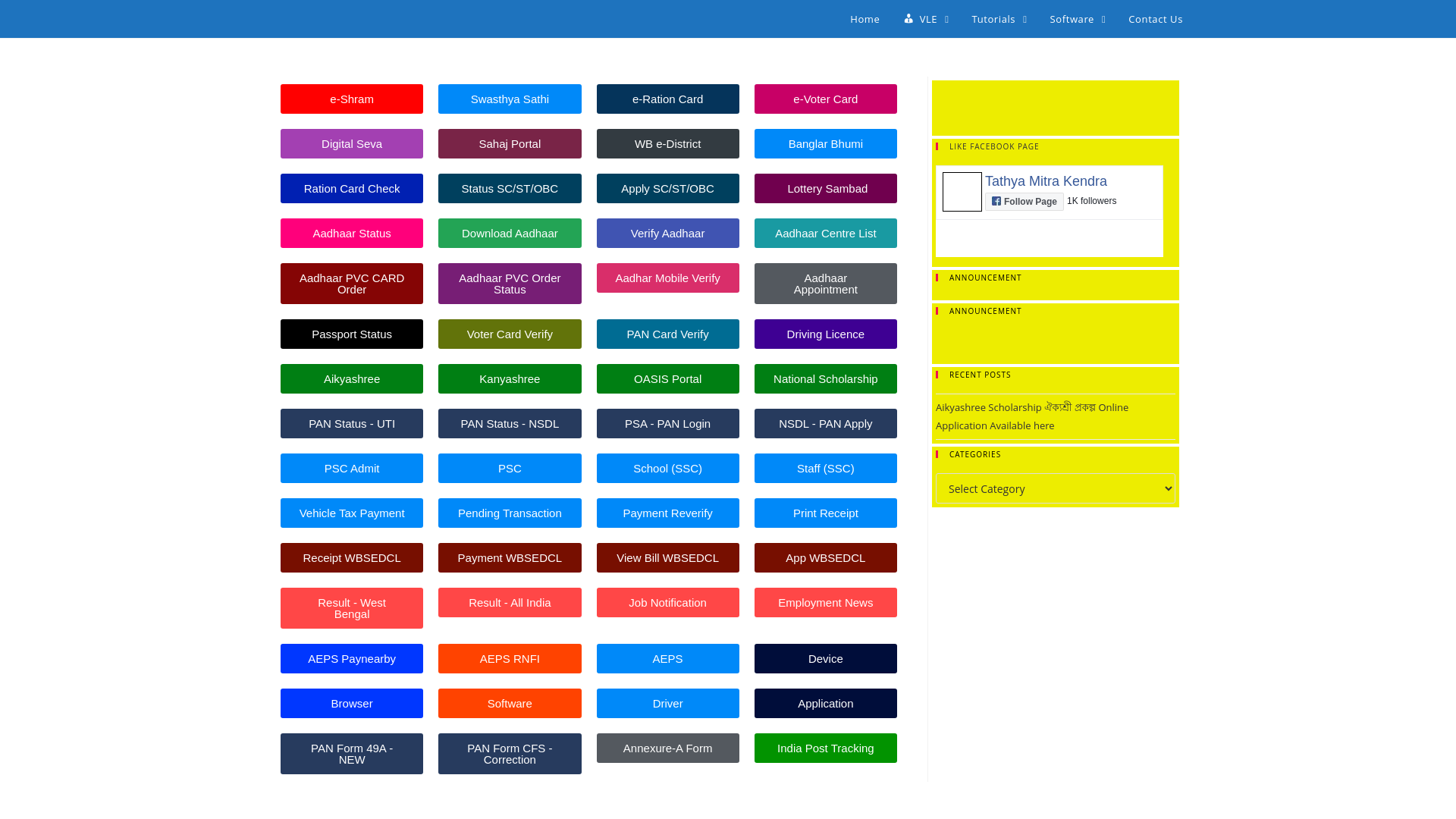Click Apply SC/ST/OBC

click(667, 189)
